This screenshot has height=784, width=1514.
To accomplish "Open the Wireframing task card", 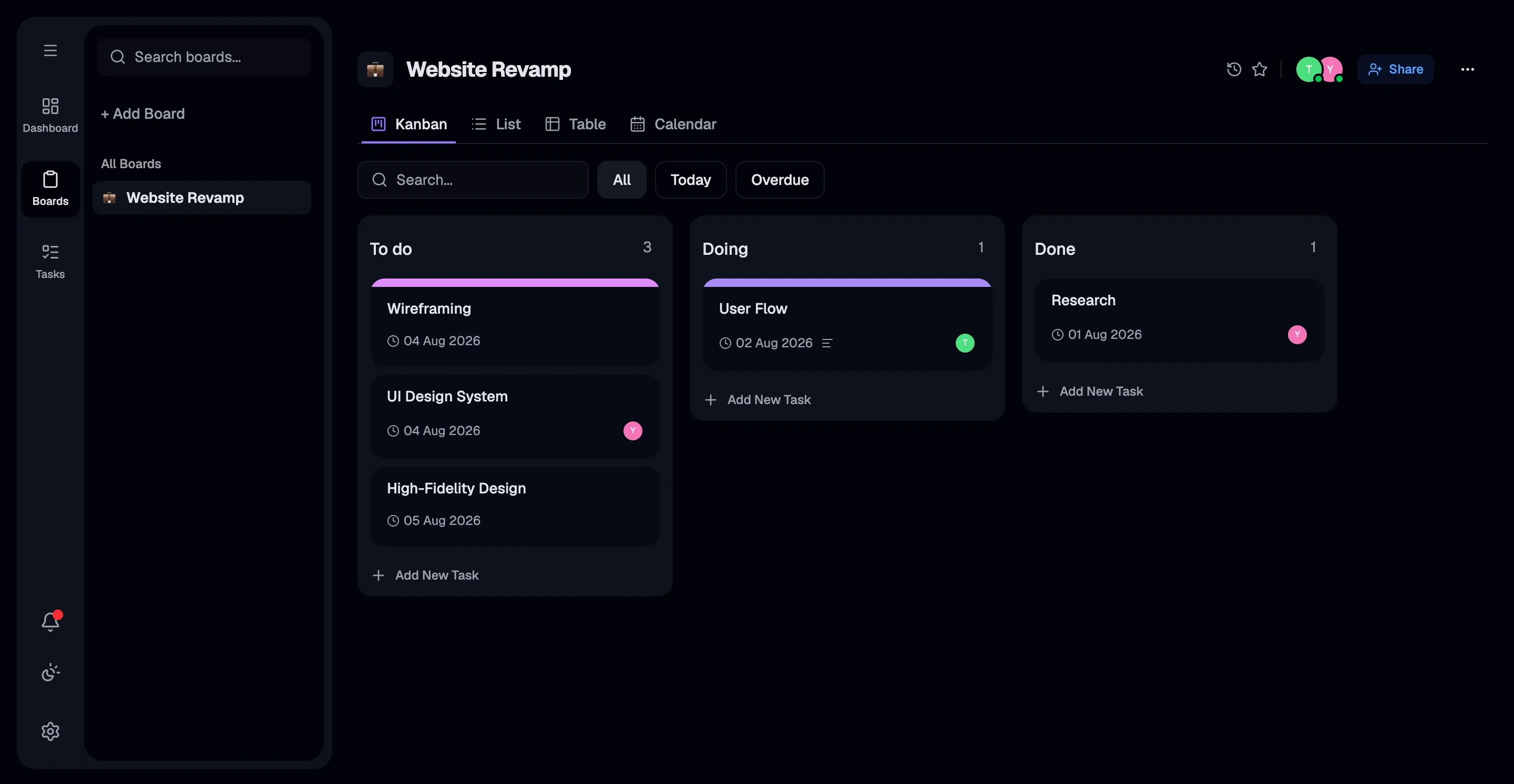I will [515, 323].
